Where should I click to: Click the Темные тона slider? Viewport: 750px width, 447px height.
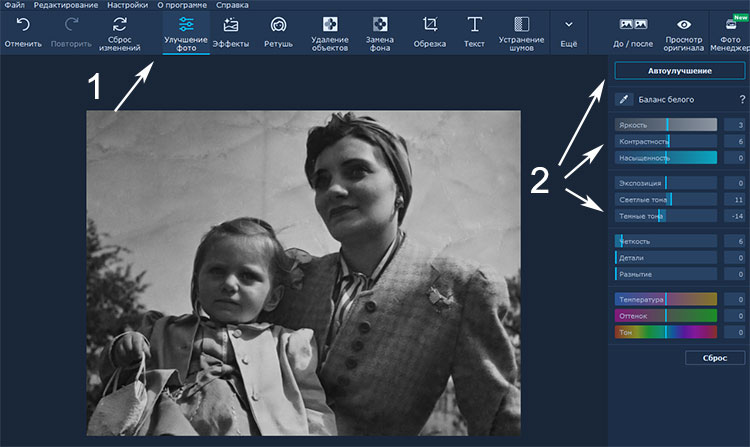(x=666, y=216)
